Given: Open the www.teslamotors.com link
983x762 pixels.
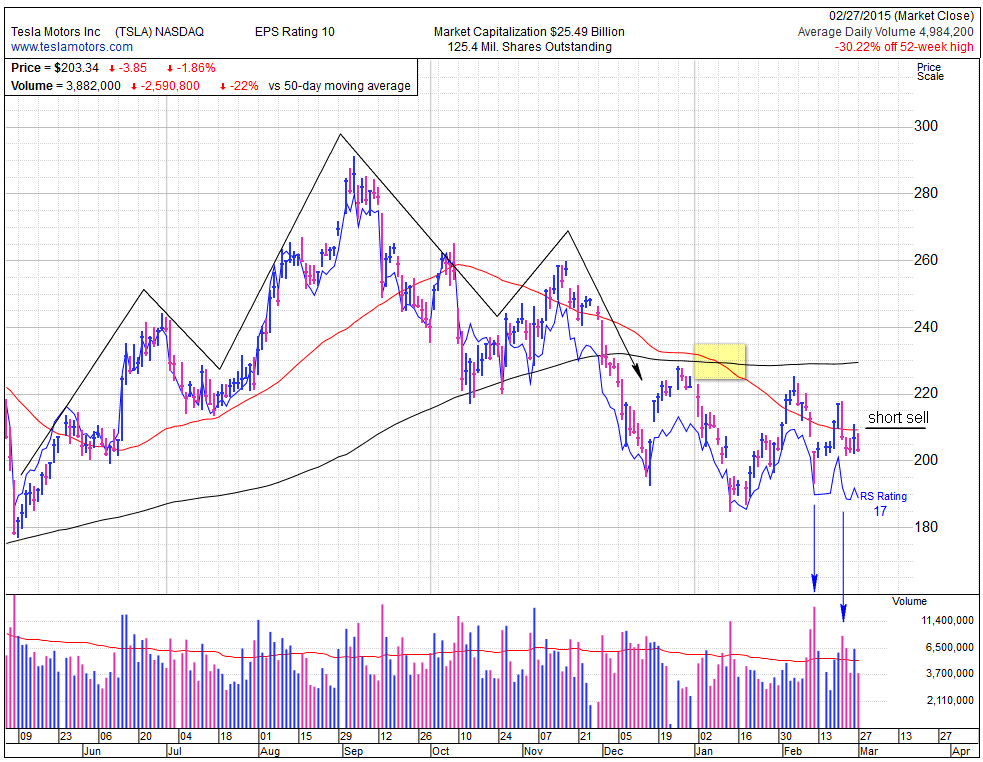Looking at the screenshot, I should click(x=71, y=47).
